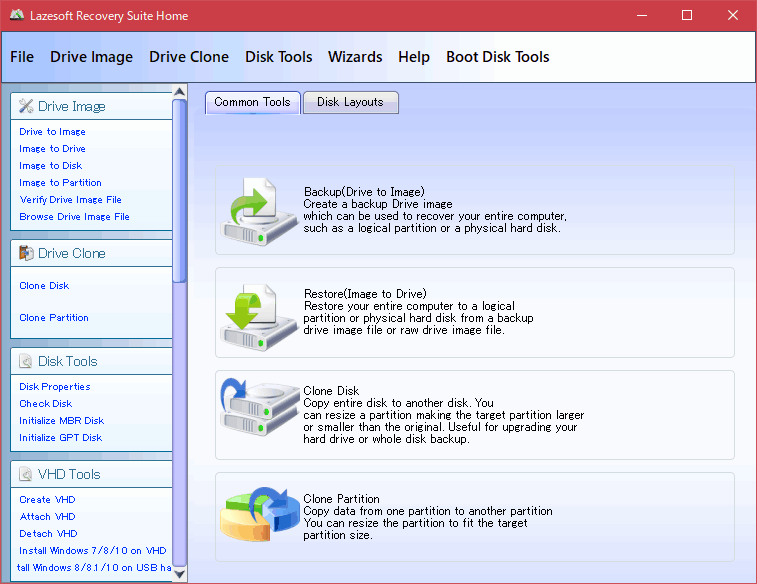
Task: Click the sidebar scroll down arrow
Action: (180, 574)
